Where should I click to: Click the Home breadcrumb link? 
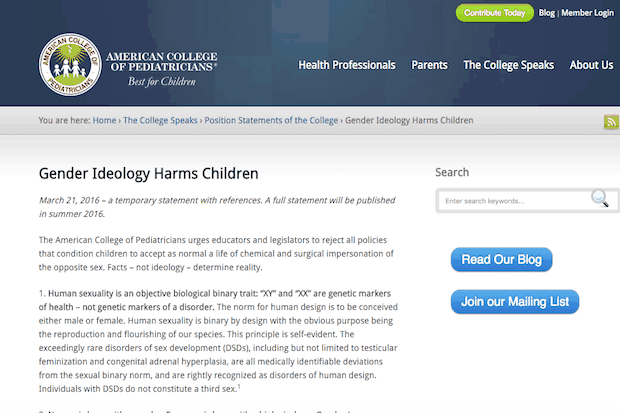(104, 120)
